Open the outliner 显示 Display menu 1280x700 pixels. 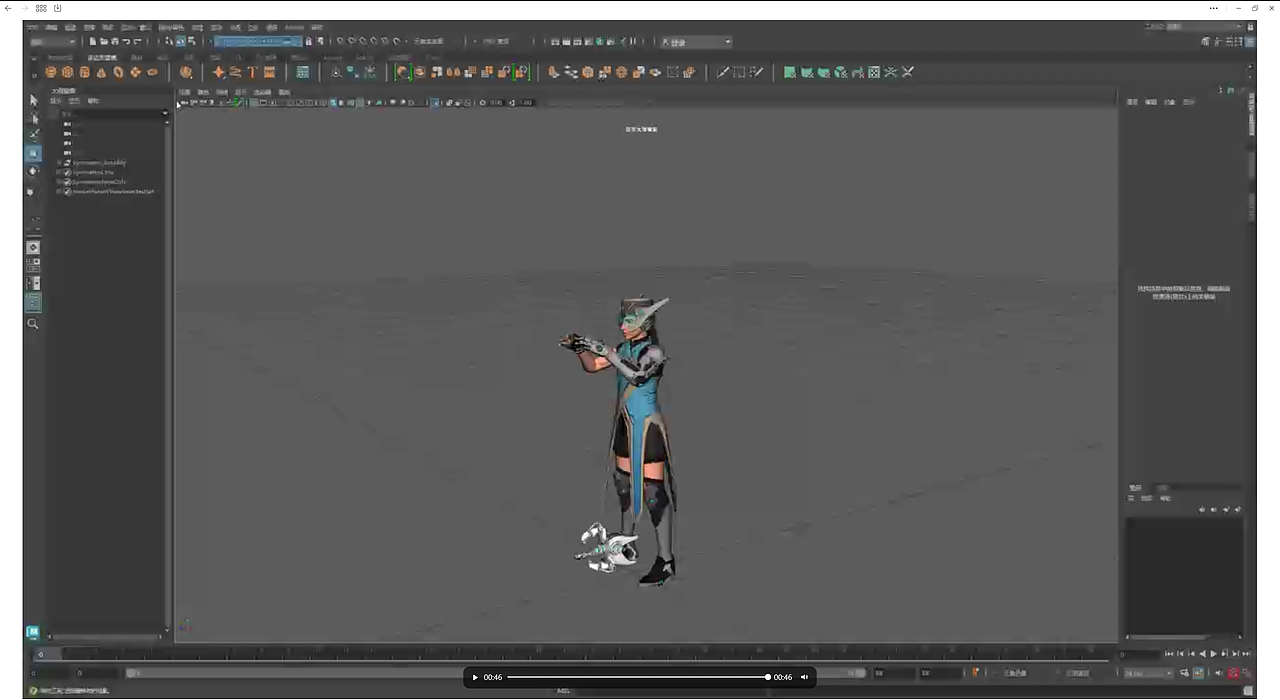[x=57, y=101]
